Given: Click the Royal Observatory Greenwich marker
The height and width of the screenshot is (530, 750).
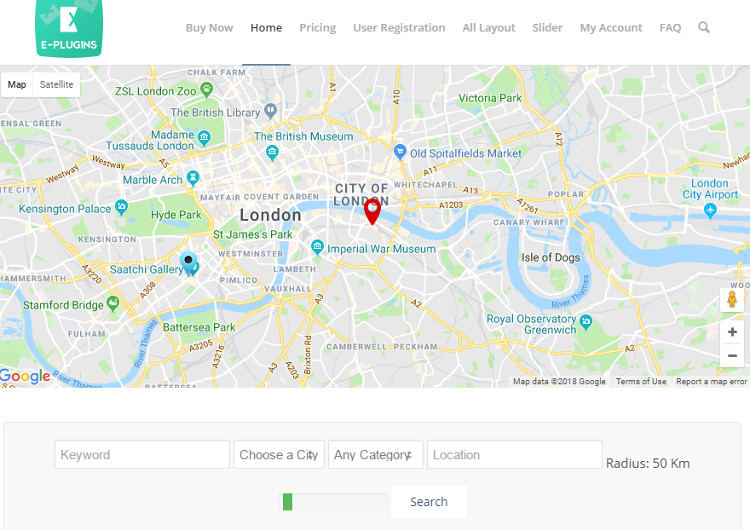Looking at the screenshot, I should [x=586, y=322].
